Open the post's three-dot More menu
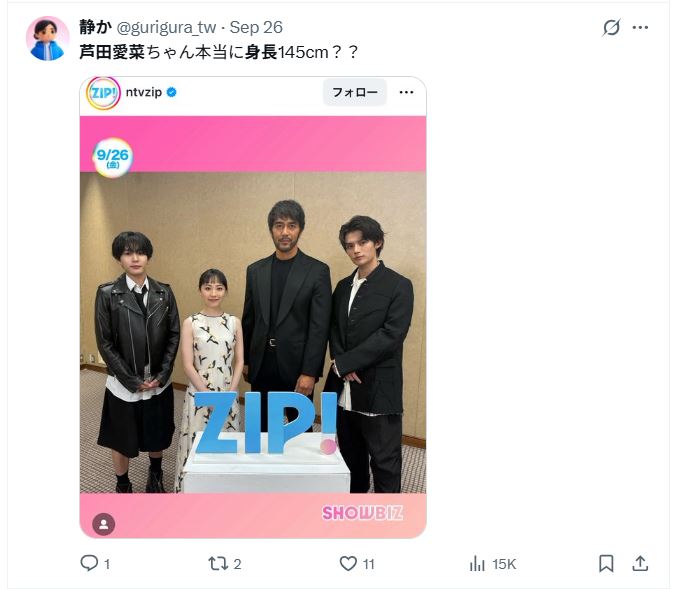This screenshot has width=675, height=589. tap(641, 28)
